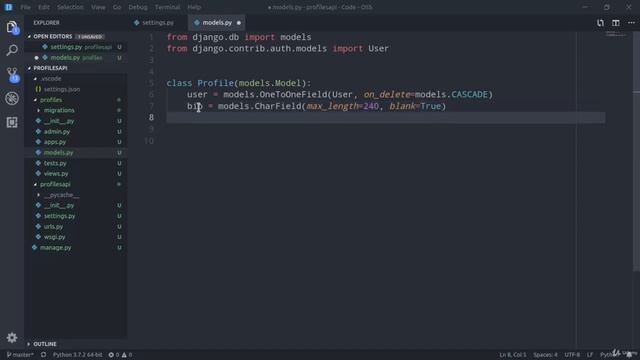Click line number 10 in gutter
This screenshot has width=640, height=360.
click(x=149, y=141)
